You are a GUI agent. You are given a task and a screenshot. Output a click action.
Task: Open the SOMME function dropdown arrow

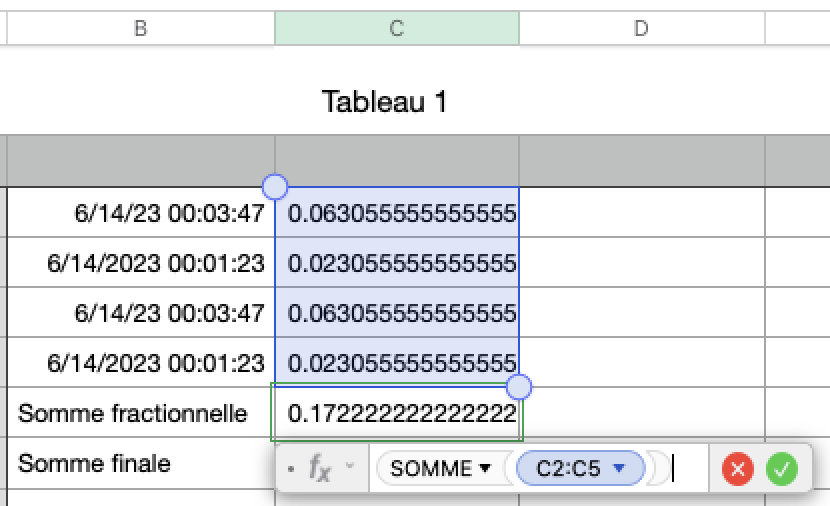click(486, 468)
